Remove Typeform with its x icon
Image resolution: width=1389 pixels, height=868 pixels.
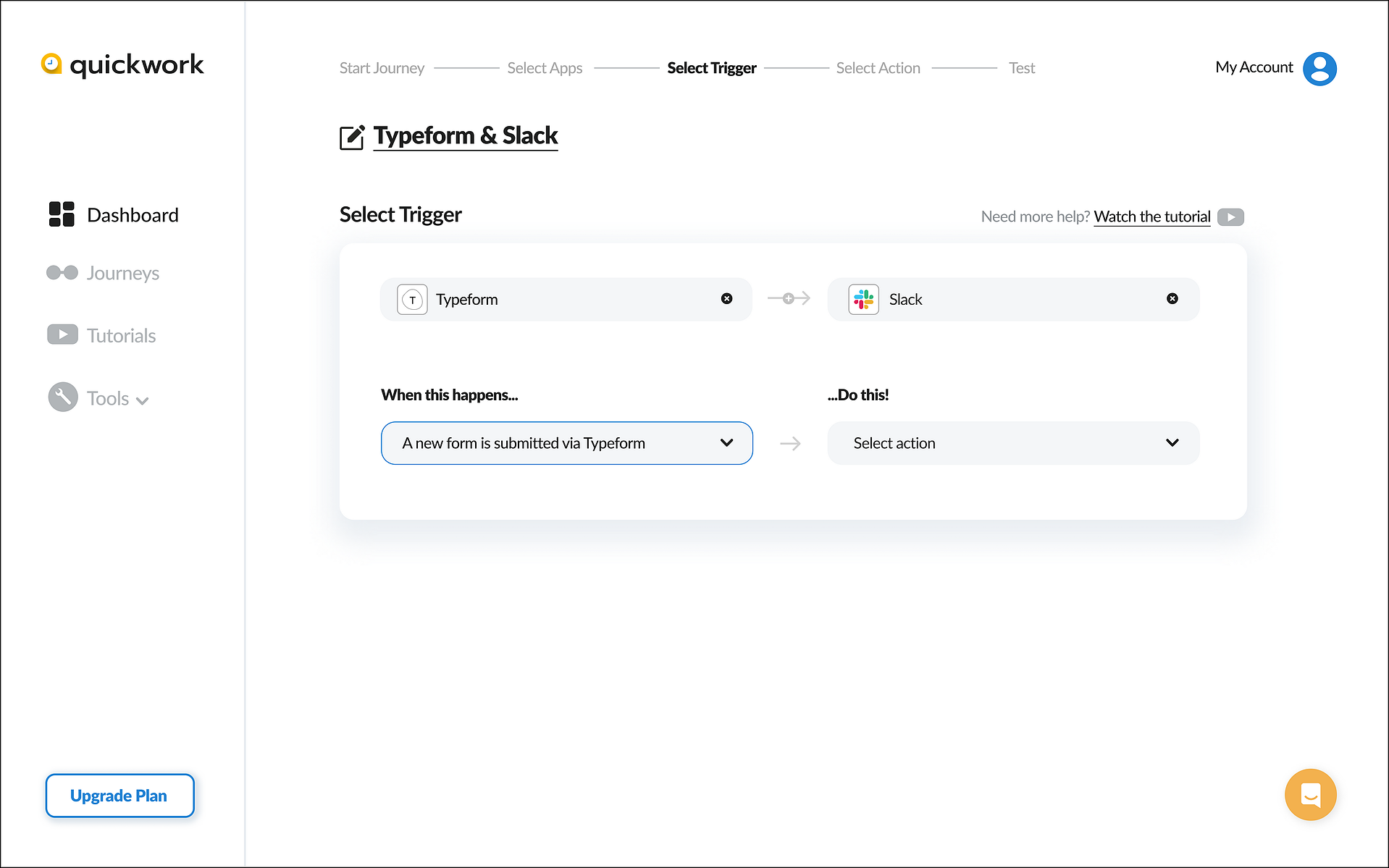[x=726, y=298]
